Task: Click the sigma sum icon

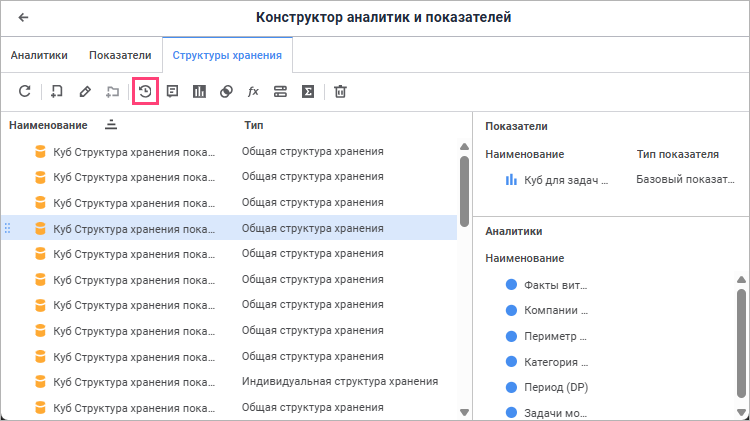Action: click(309, 92)
